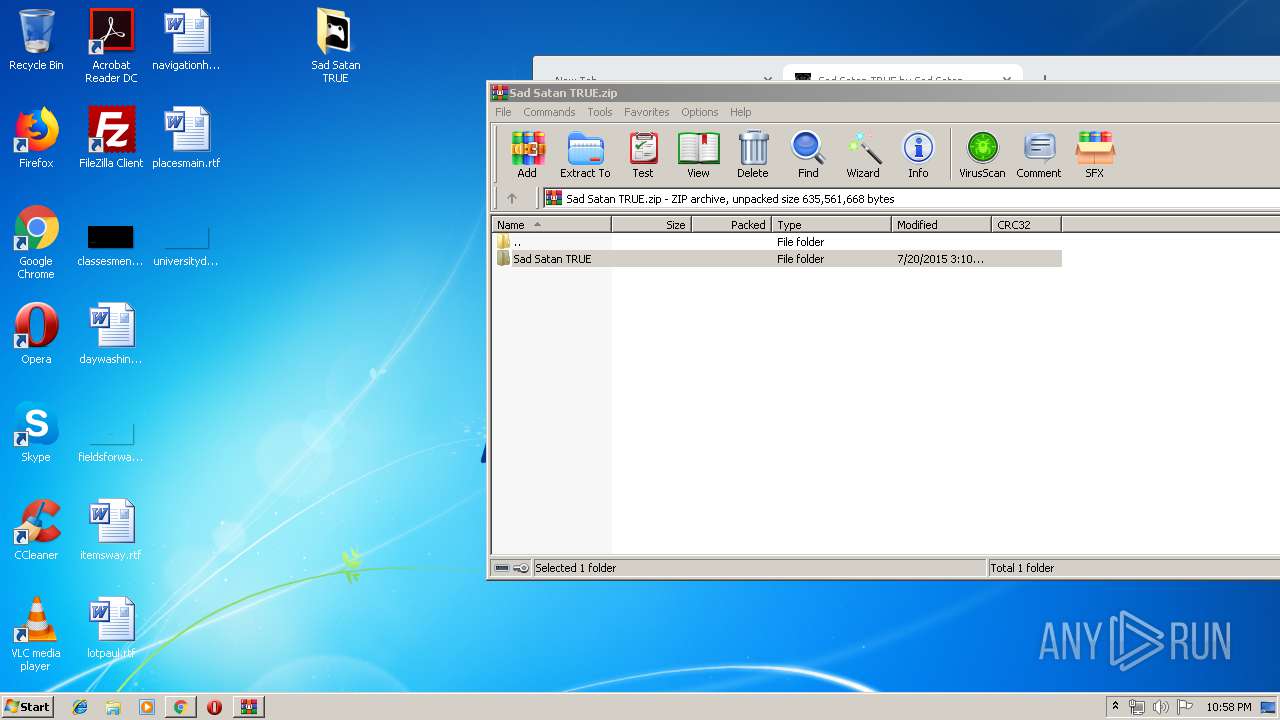Sort by the Size column header
Image resolution: width=1280 pixels, height=720 pixels.
pyautogui.click(x=652, y=225)
